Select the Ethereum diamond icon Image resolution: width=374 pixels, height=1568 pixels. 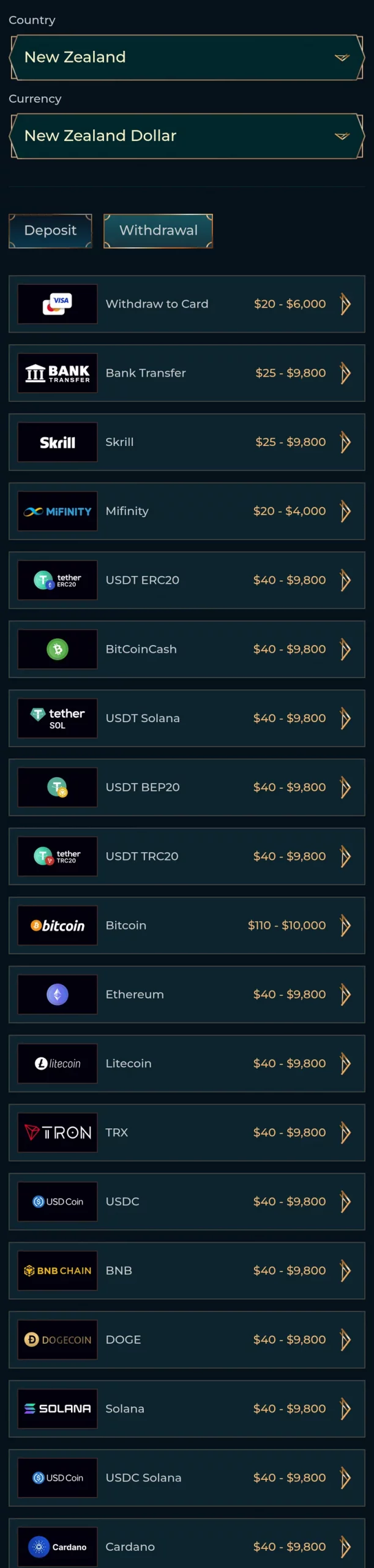point(58,995)
